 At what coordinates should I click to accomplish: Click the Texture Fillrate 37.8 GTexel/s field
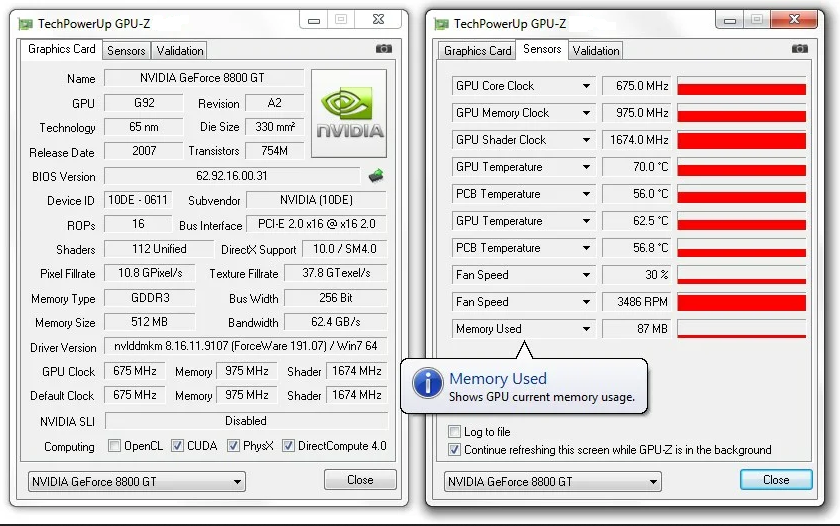335,273
